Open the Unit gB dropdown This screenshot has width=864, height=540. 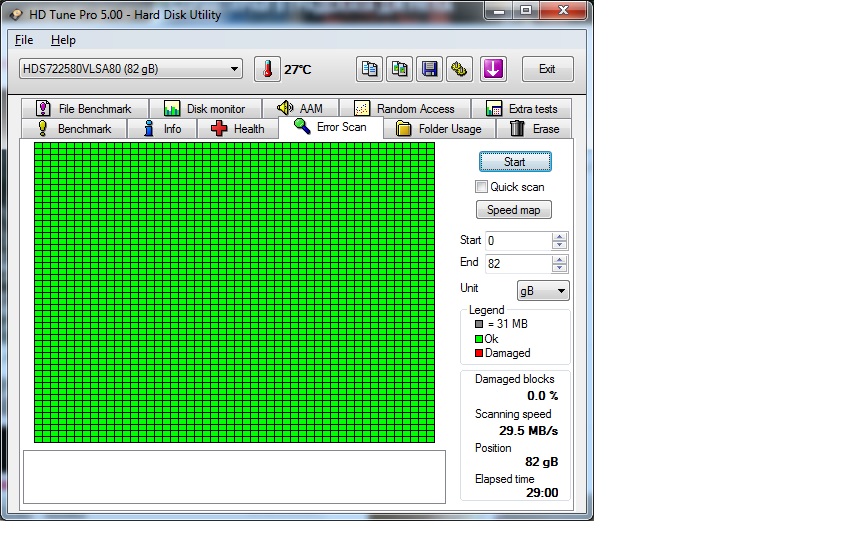click(x=542, y=290)
